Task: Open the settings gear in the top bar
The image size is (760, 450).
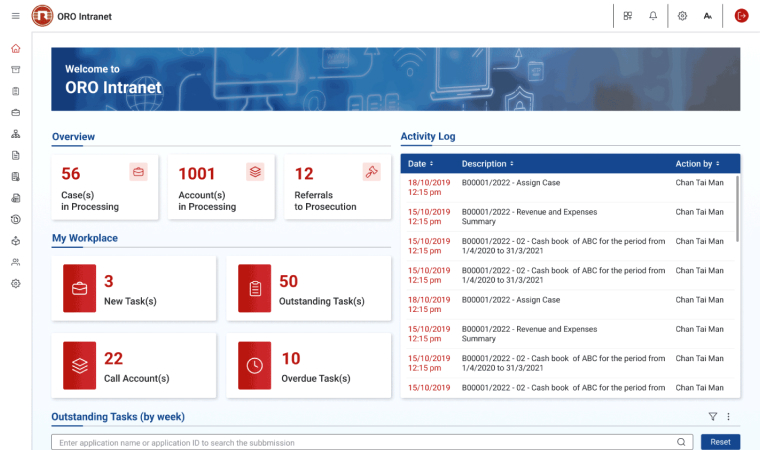Action: (x=682, y=16)
